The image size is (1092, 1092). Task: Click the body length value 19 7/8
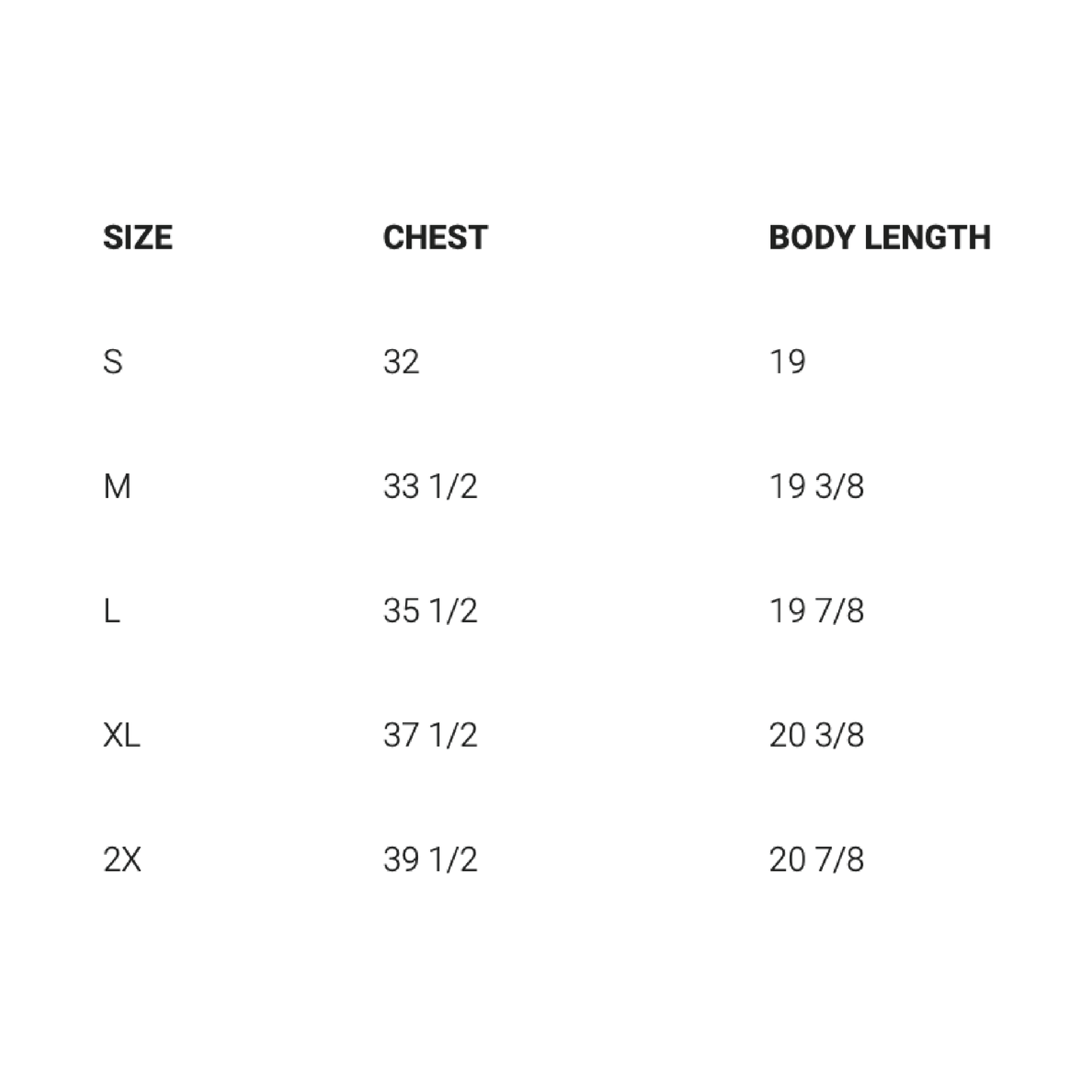816,611
